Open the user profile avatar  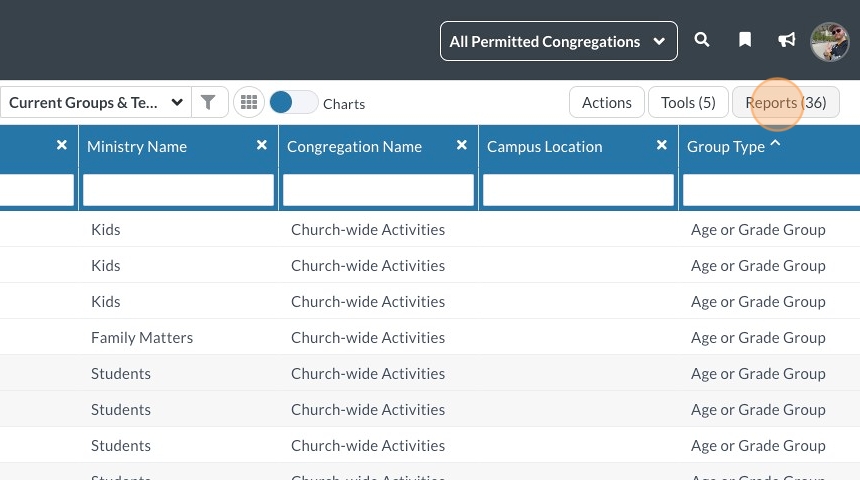click(829, 41)
